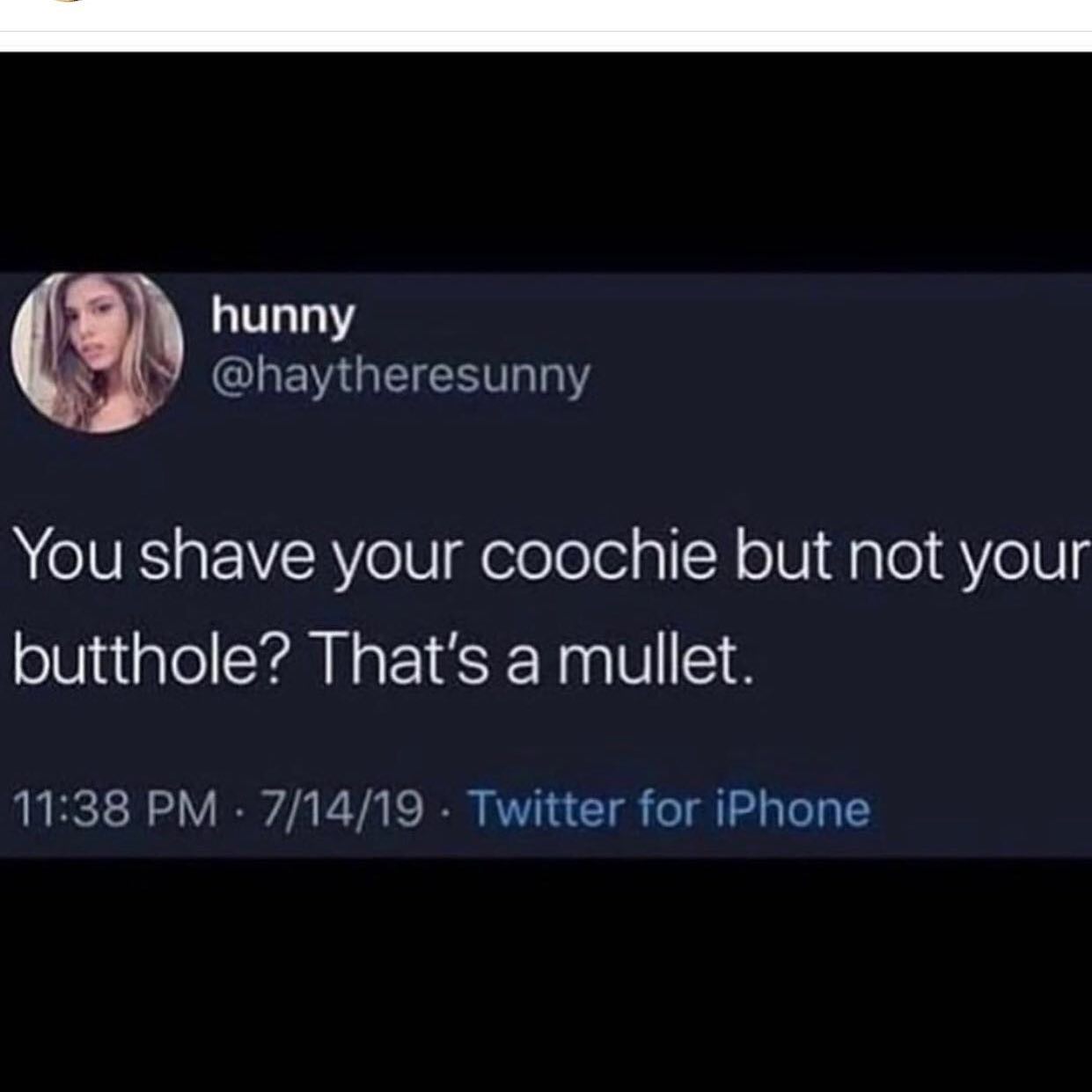
Task: Click the white header bar above the image
Action: coord(546,15)
